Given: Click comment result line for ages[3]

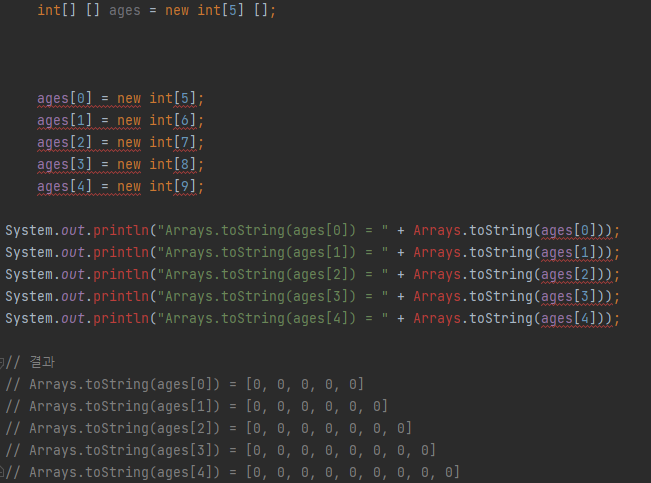Looking at the screenshot, I should tap(221, 451).
